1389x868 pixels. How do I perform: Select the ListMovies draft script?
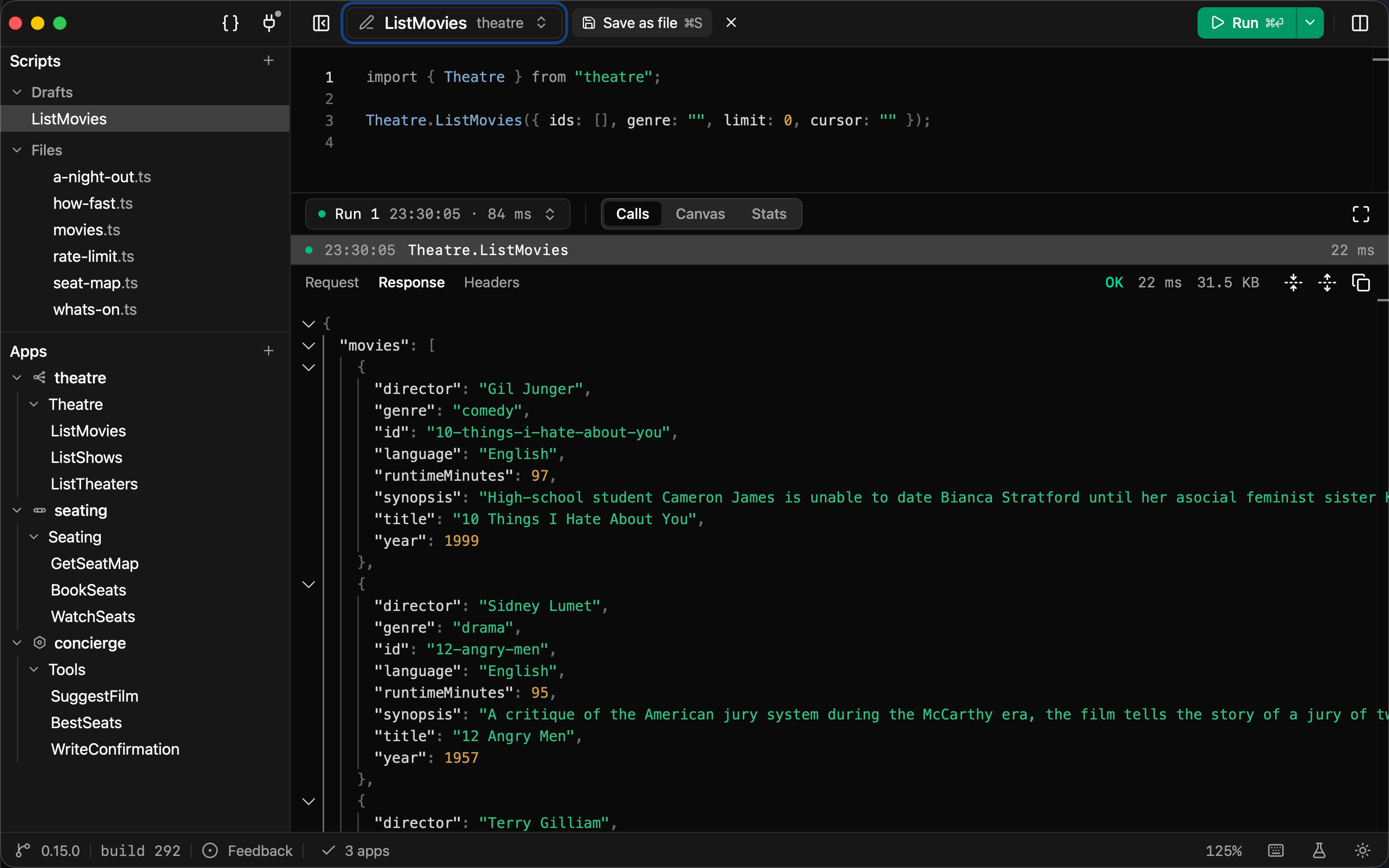[145, 119]
